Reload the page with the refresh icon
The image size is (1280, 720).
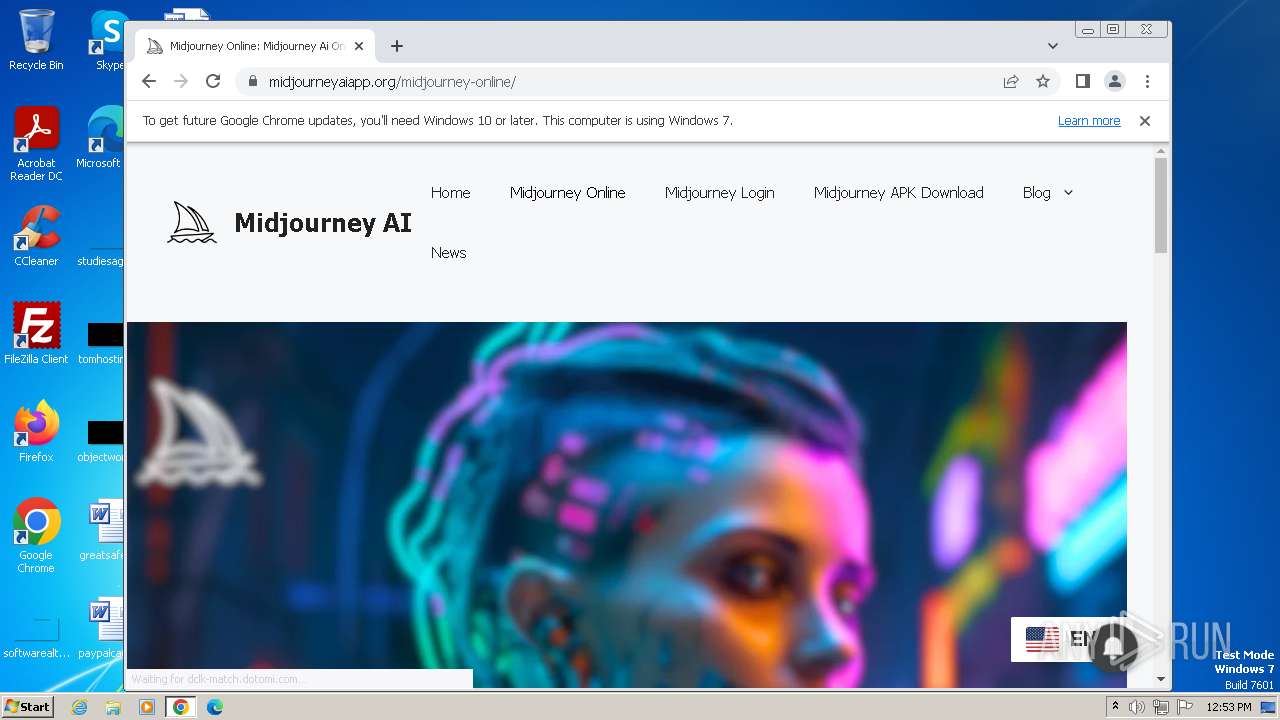(213, 82)
